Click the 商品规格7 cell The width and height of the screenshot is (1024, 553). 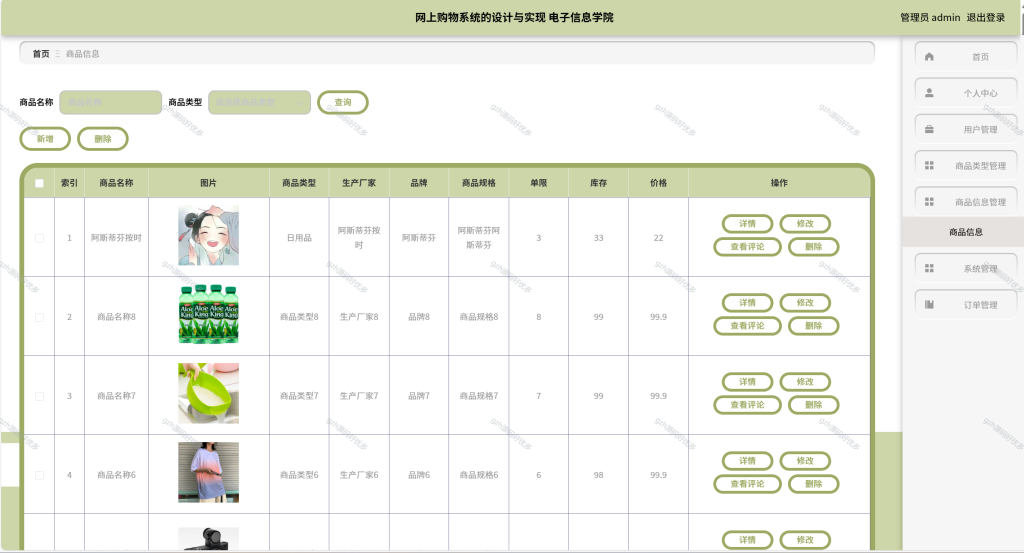click(479, 396)
